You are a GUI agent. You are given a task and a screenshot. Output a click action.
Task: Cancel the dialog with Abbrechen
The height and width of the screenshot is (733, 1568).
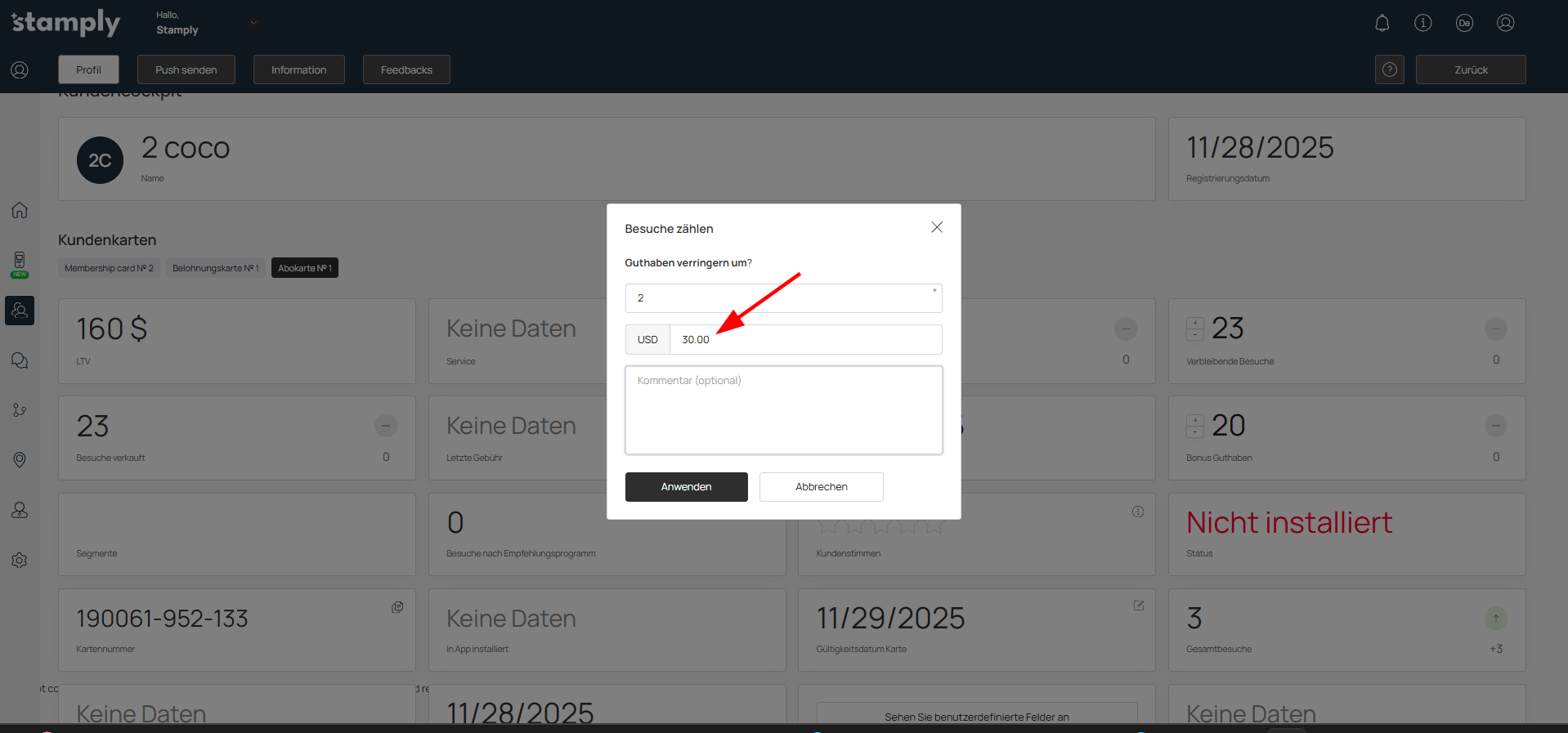click(x=821, y=487)
